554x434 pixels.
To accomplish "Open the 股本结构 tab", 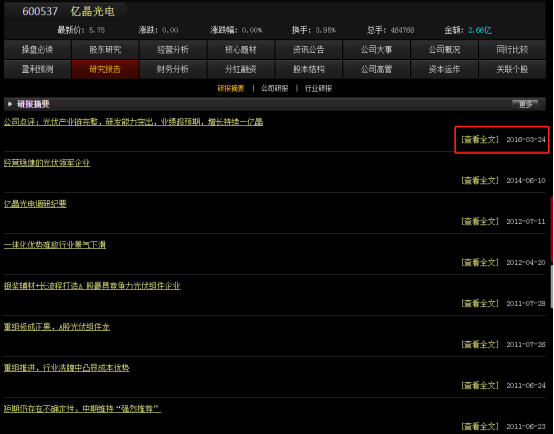I will pos(309,69).
